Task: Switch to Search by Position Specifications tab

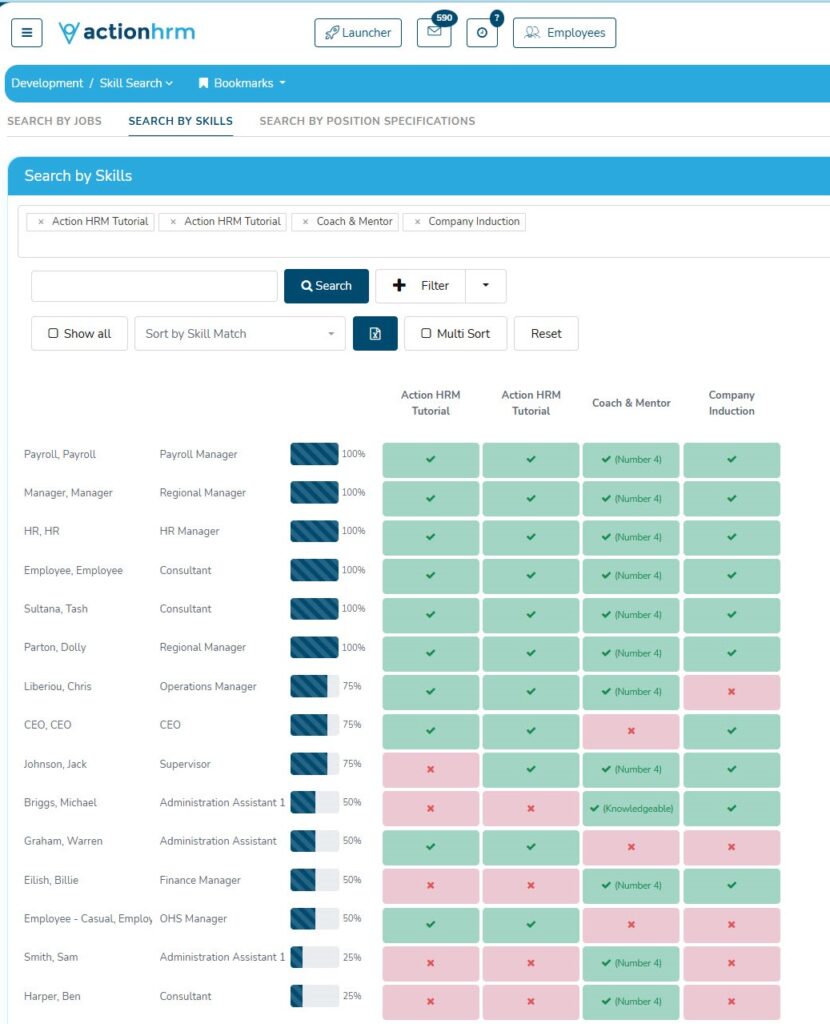Action: coord(367,121)
